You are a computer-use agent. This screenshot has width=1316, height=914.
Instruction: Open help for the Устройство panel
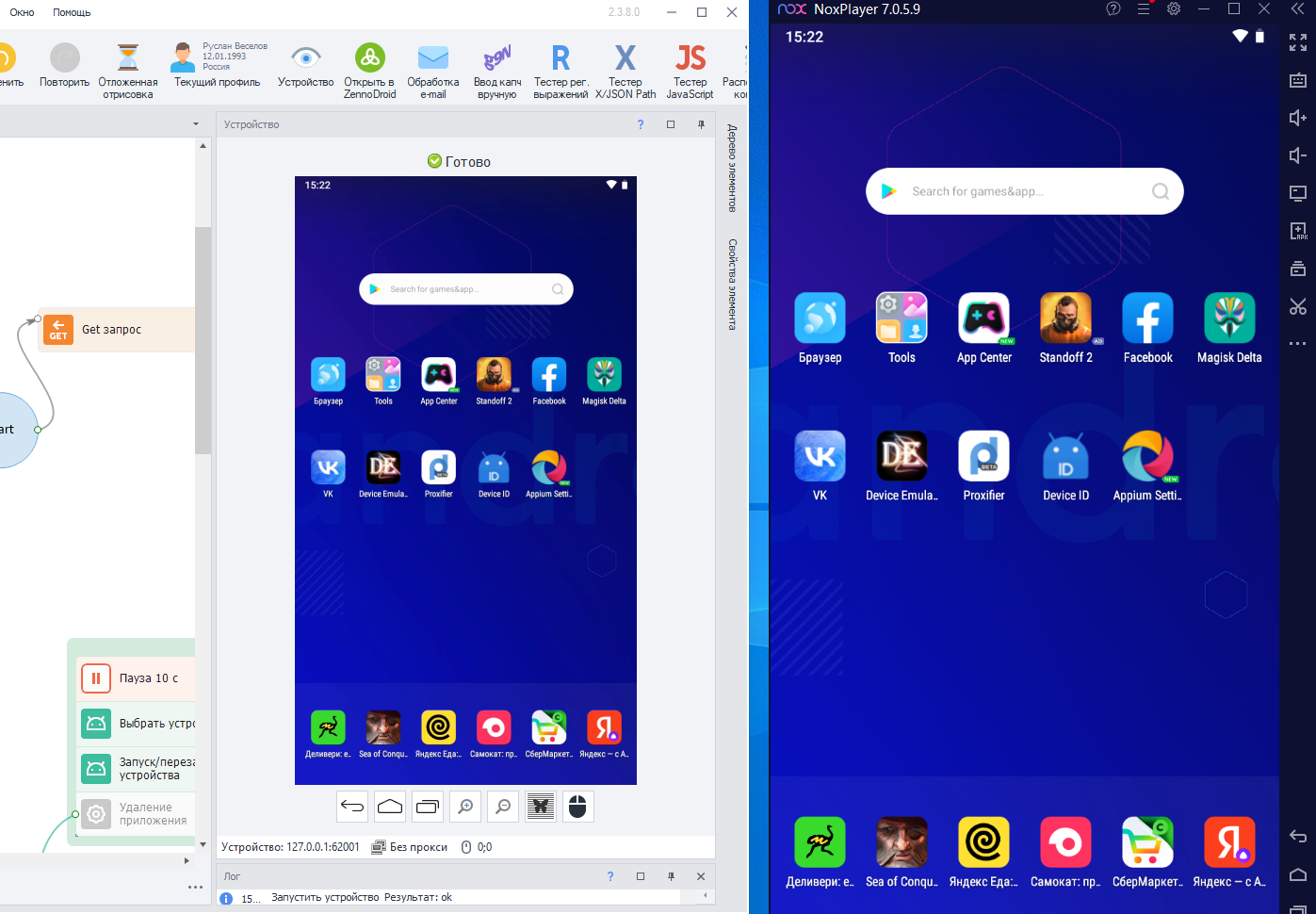(641, 124)
